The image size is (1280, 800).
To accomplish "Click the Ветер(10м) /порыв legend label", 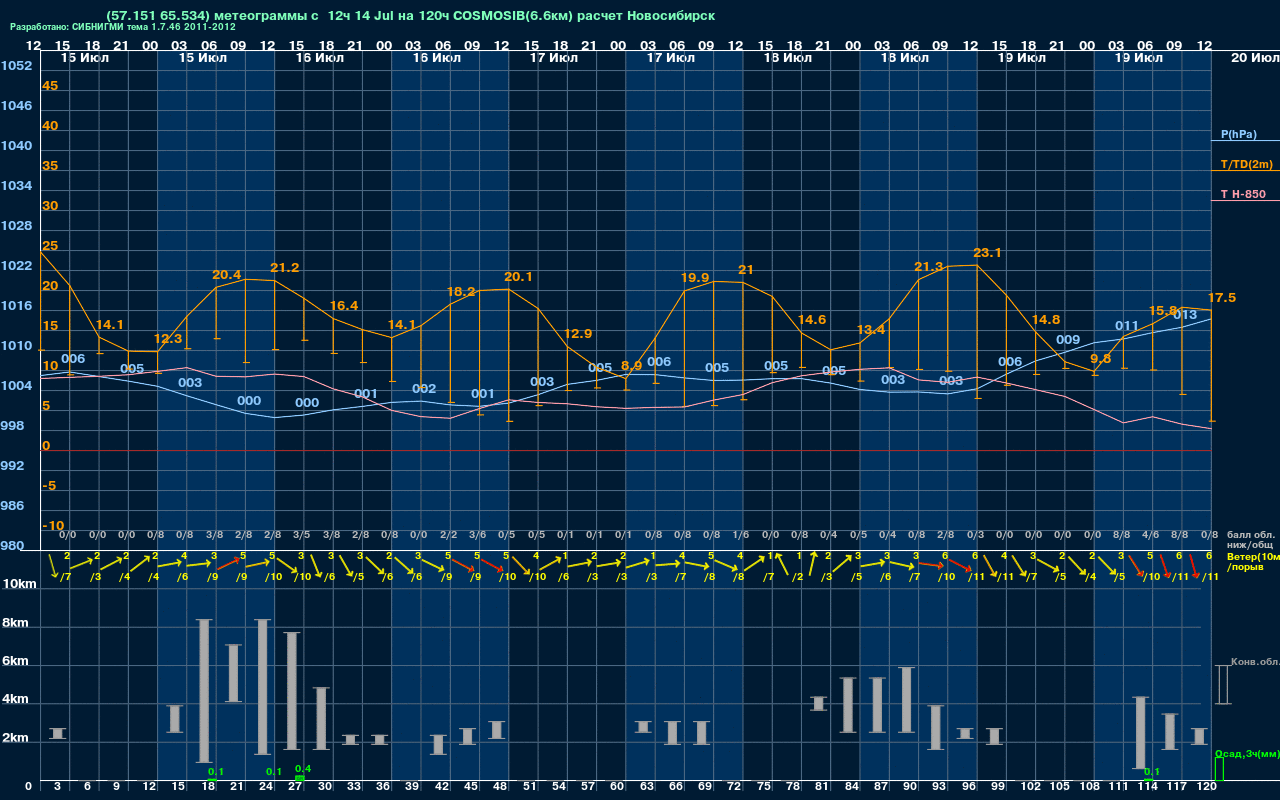I will tap(1253, 561).
